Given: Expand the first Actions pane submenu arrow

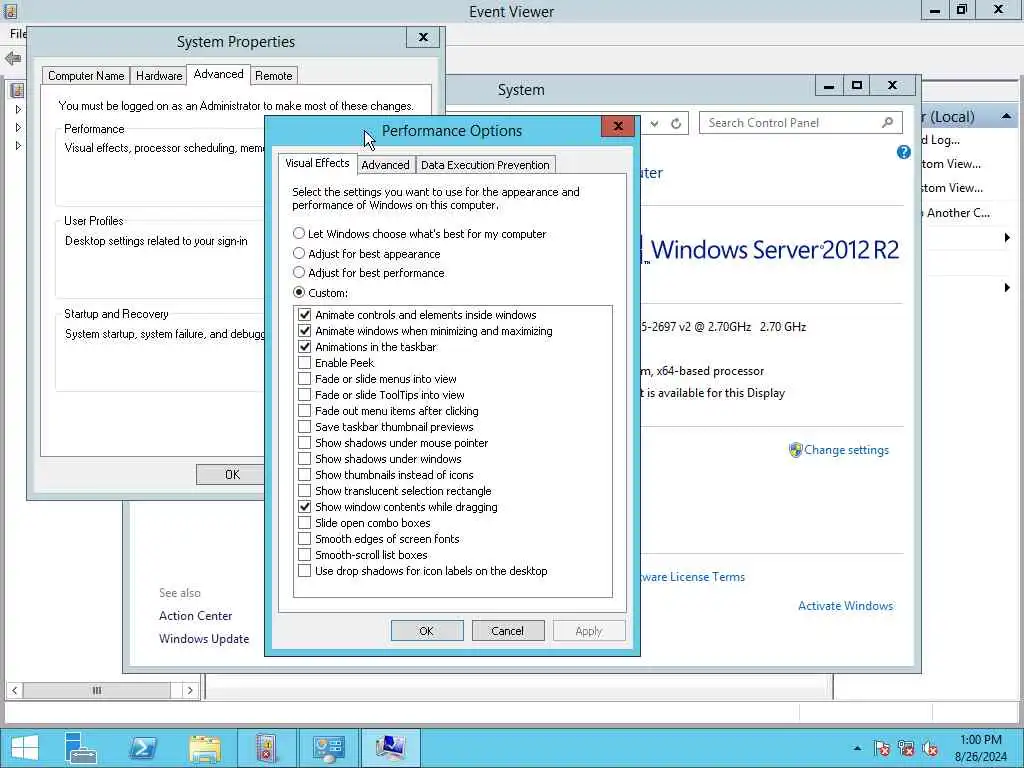Looking at the screenshot, I should [x=1007, y=238].
